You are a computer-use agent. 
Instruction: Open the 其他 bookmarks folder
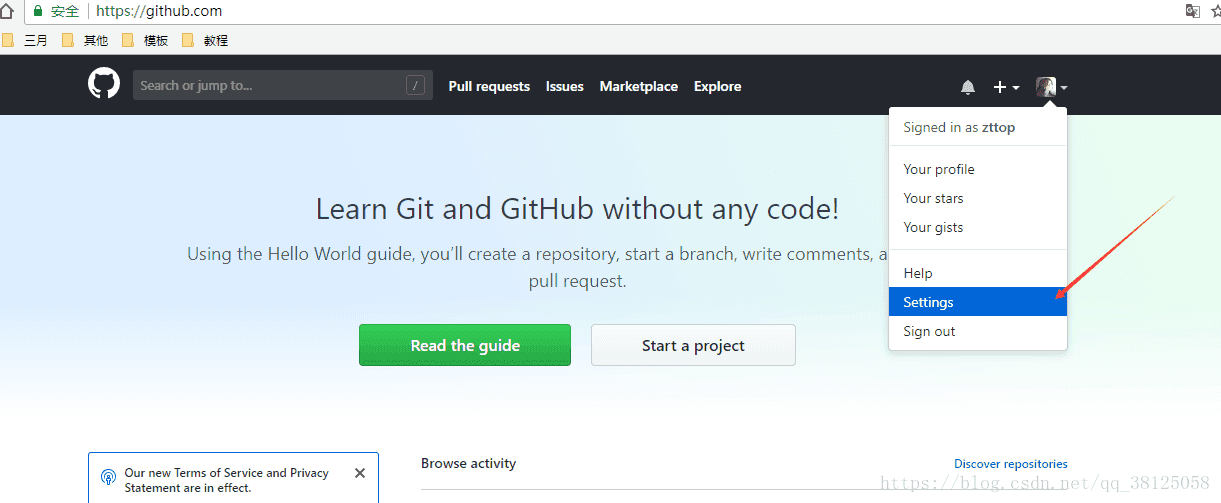(85, 40)
